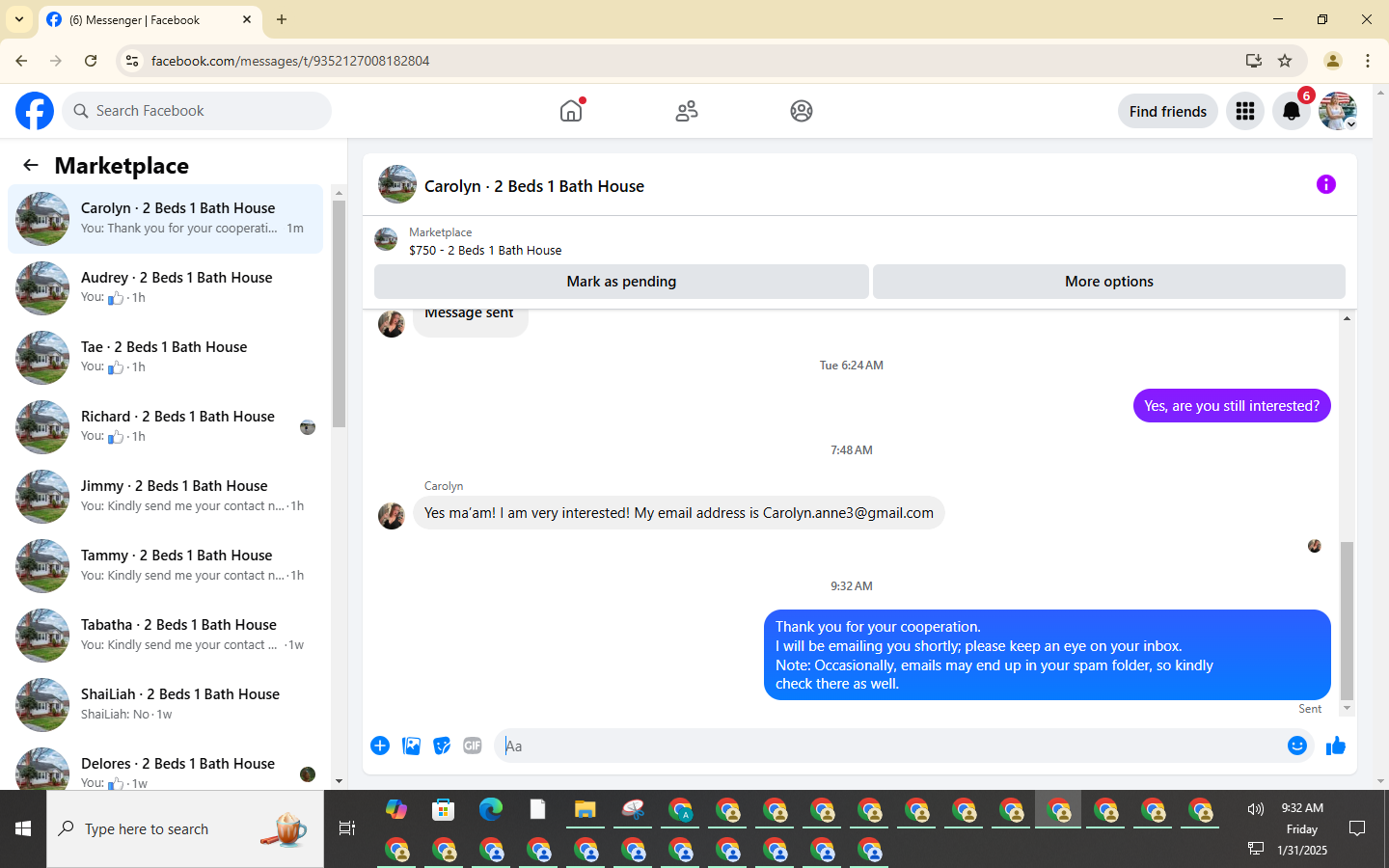Click the Windows taskbar search box
This screenshot has width=1389, height=868.
coord(185,828)
